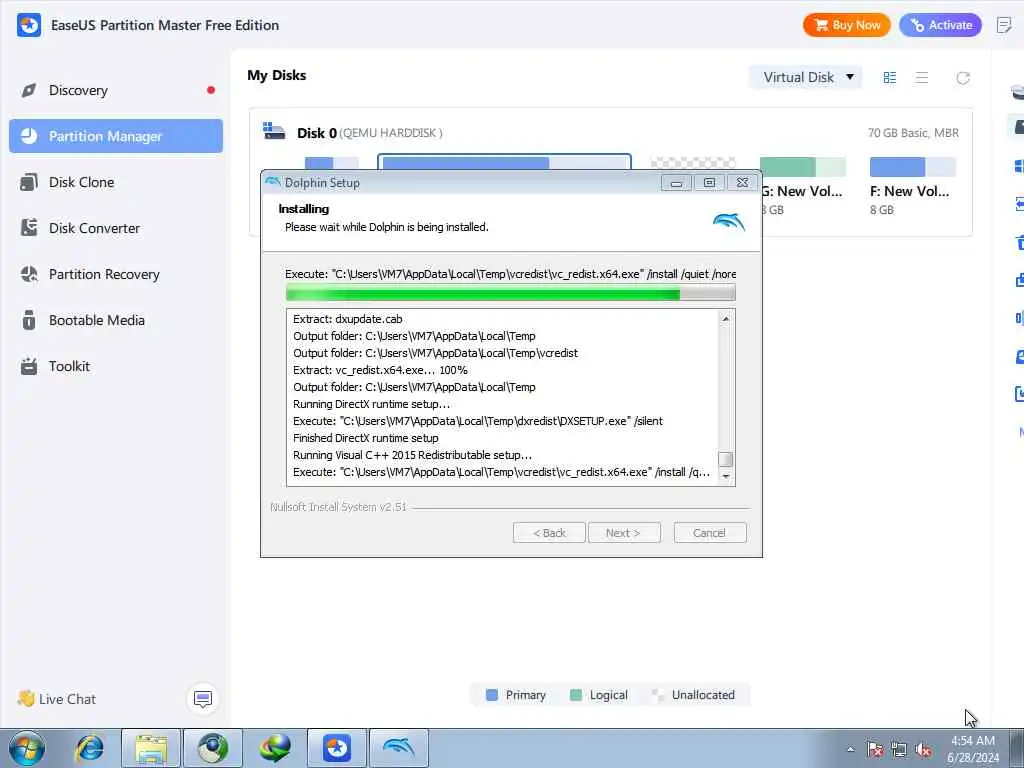Click the Toolkit toolbox icon
Image resolution: width=1024 pixels, height=768 pixels.
point(29,366)
